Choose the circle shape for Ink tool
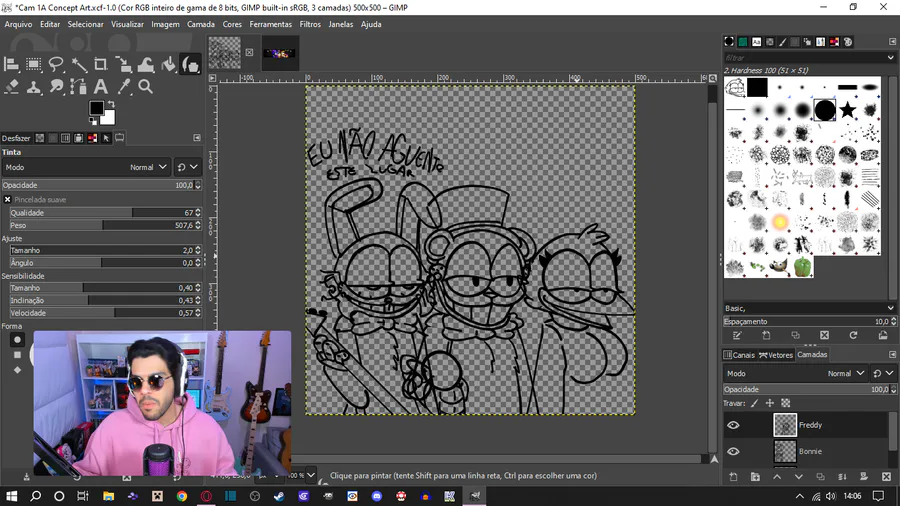 17,340
